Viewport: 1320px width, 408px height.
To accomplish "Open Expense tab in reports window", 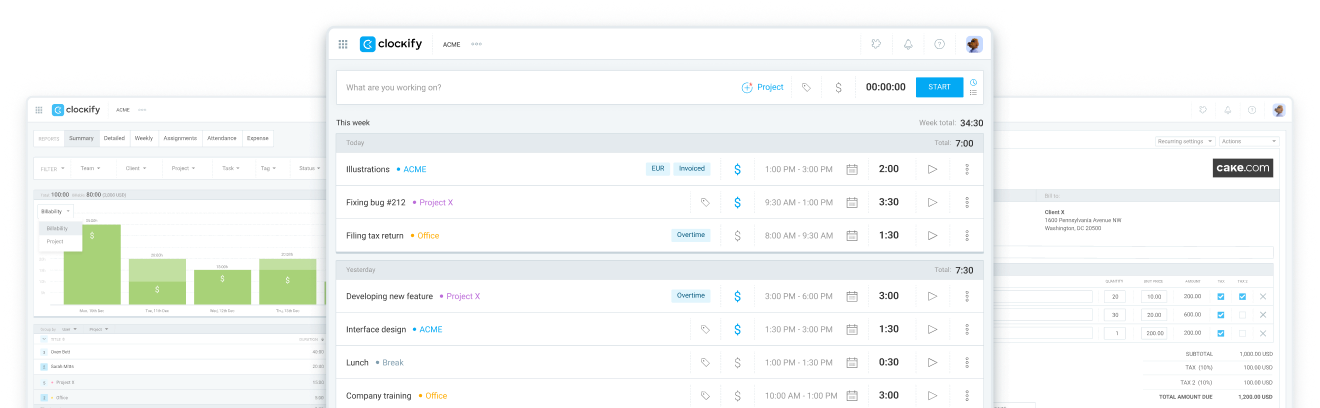I will [x=257, y=138].
